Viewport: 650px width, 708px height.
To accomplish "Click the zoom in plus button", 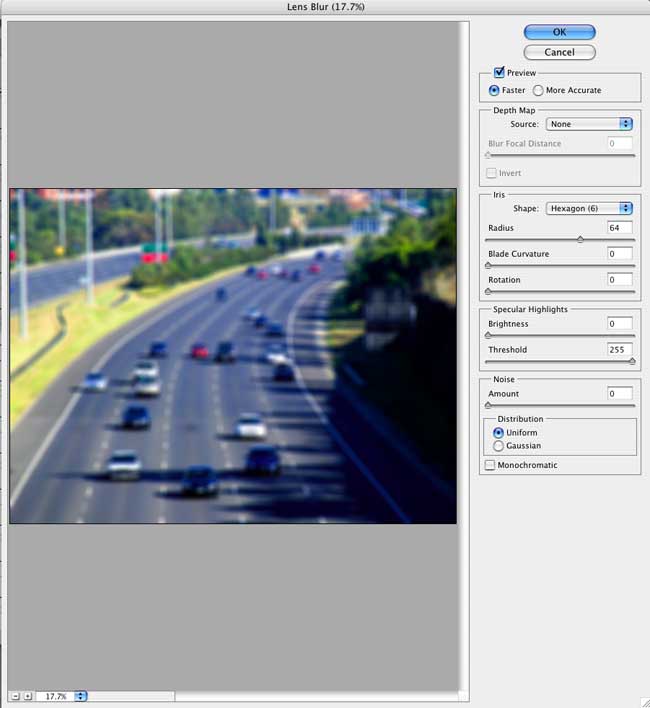I will (x=27, y=696).
